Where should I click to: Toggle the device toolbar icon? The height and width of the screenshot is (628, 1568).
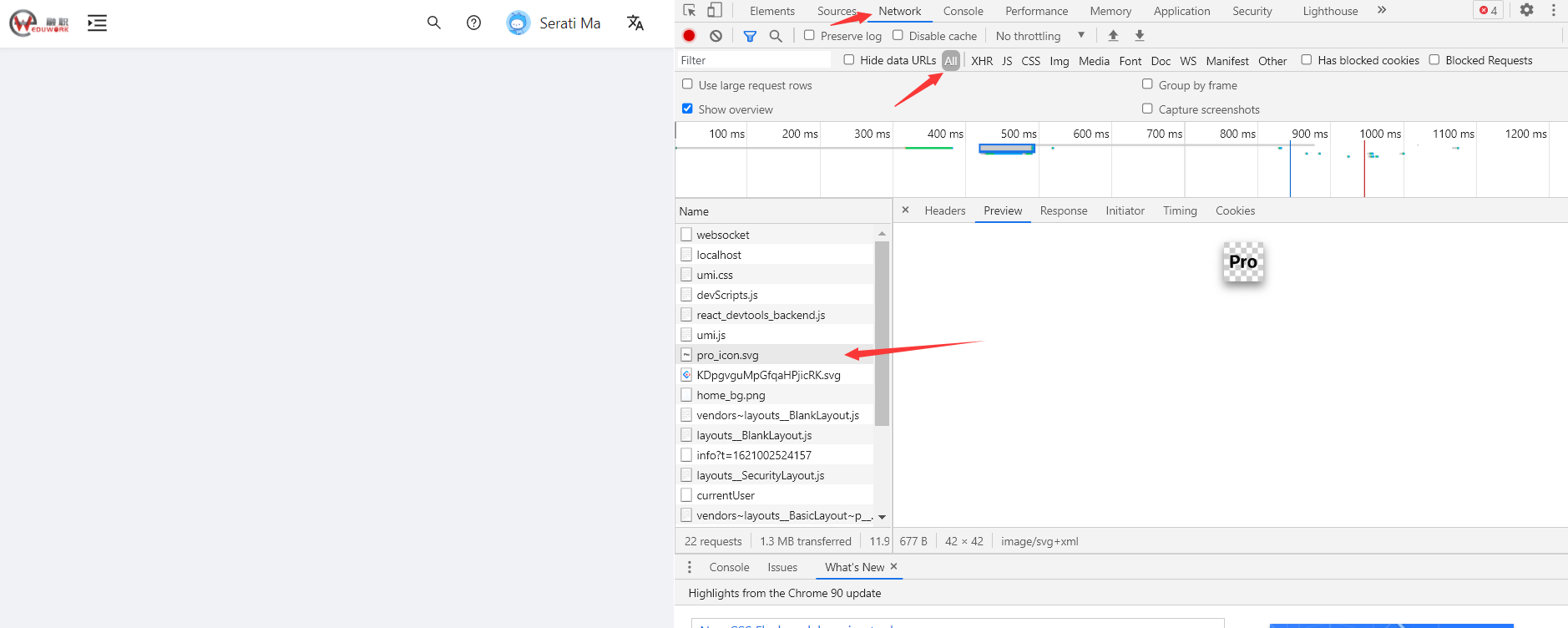(715, 10)
